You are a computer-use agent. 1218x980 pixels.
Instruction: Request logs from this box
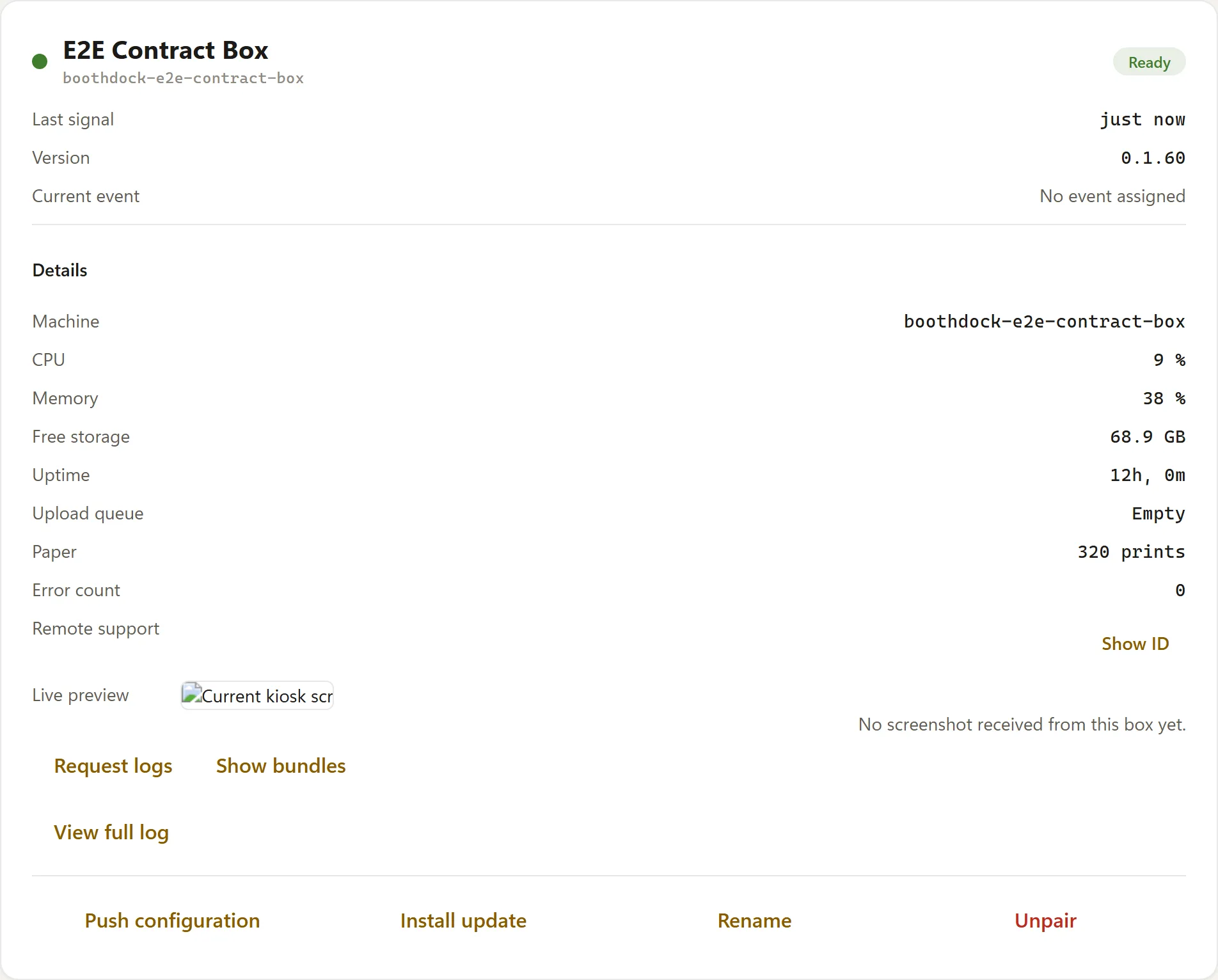113,766
